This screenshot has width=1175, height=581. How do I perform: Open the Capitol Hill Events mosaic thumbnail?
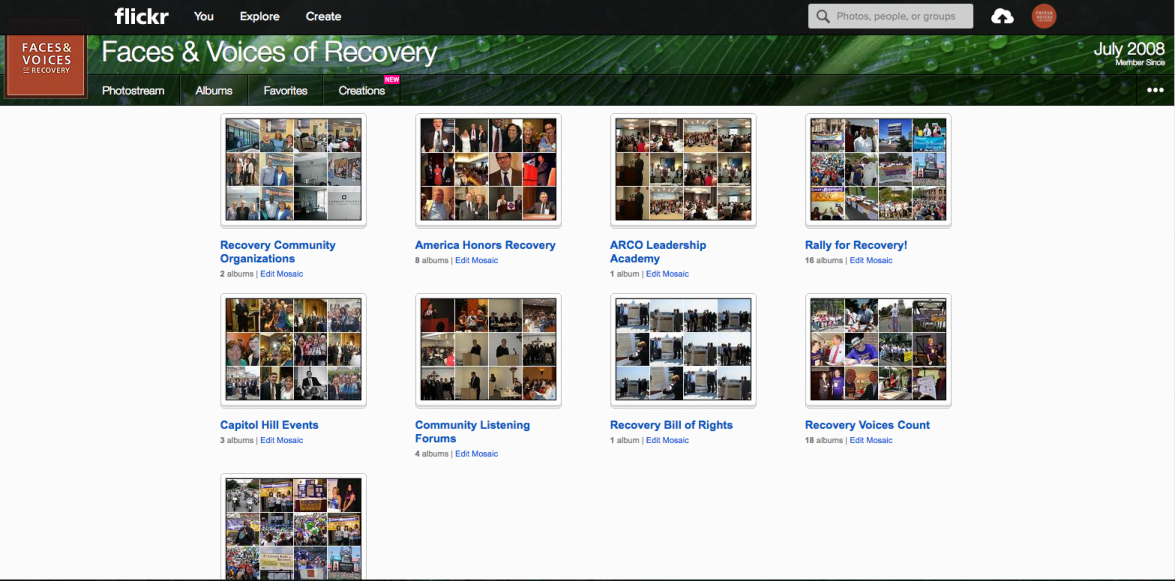[x=293, y=350]
